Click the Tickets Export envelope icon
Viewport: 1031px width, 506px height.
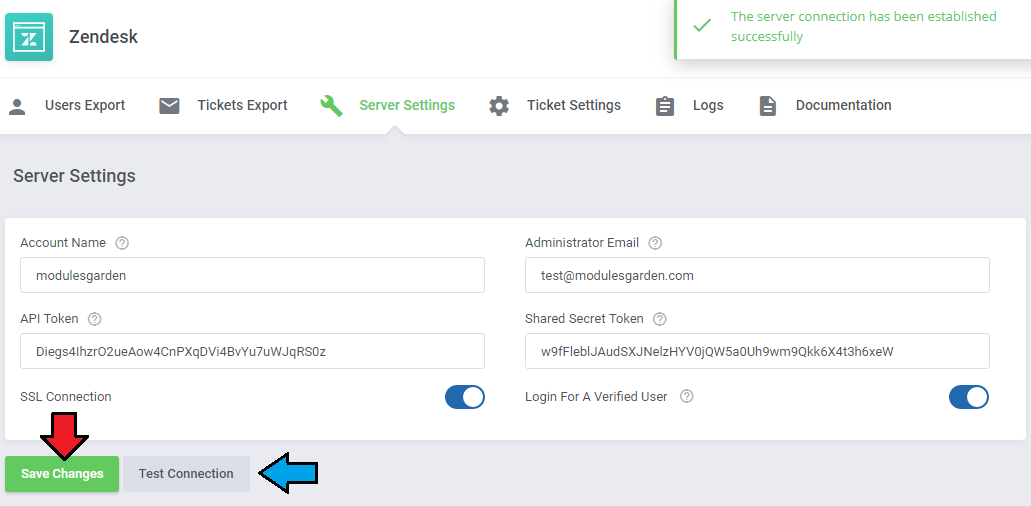170,106
